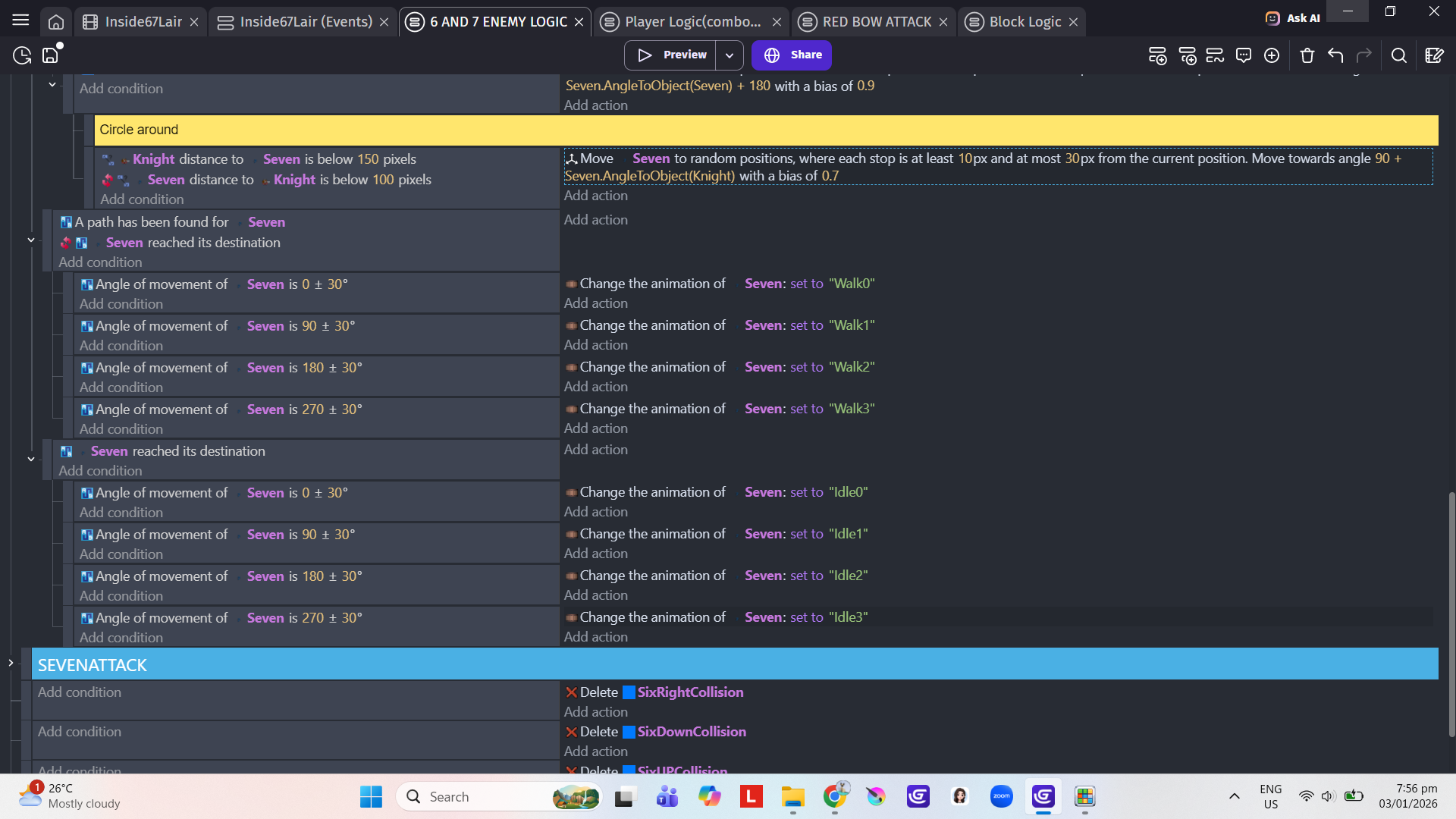Open the search in events magnifier
The image size is (1456, 819).
1399,55
